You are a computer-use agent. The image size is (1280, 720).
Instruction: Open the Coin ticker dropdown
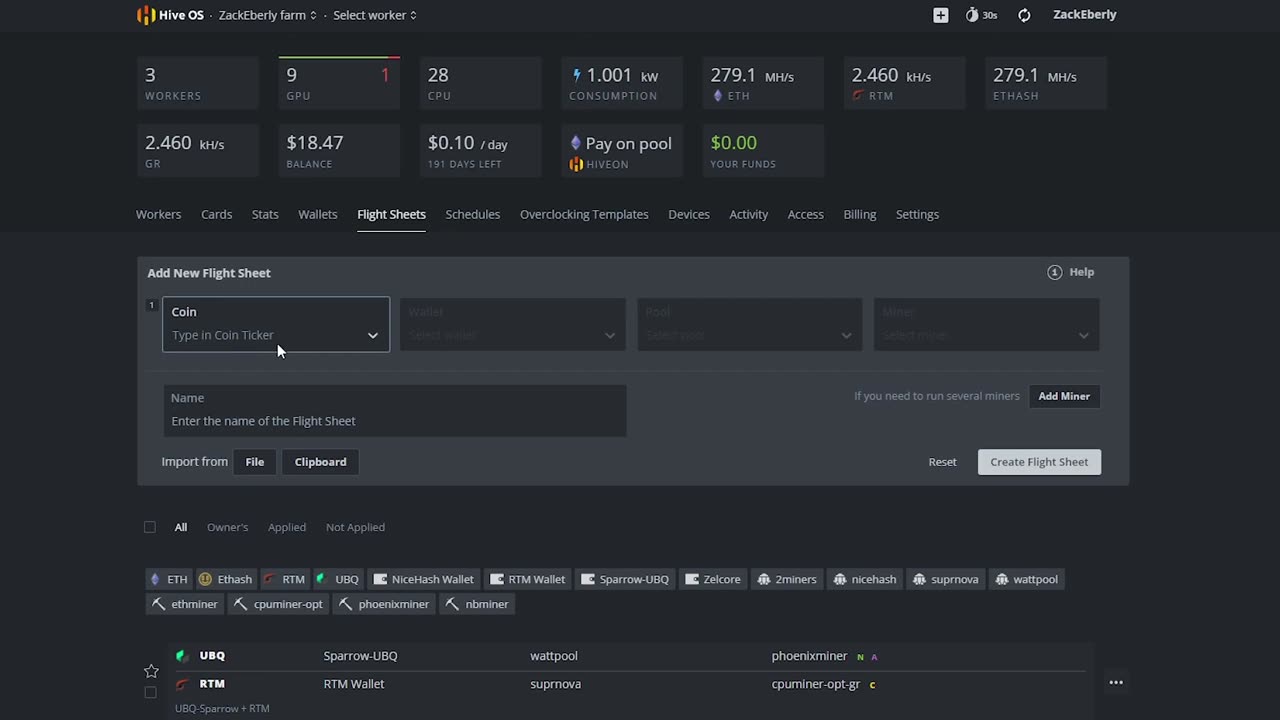(276, 324)
